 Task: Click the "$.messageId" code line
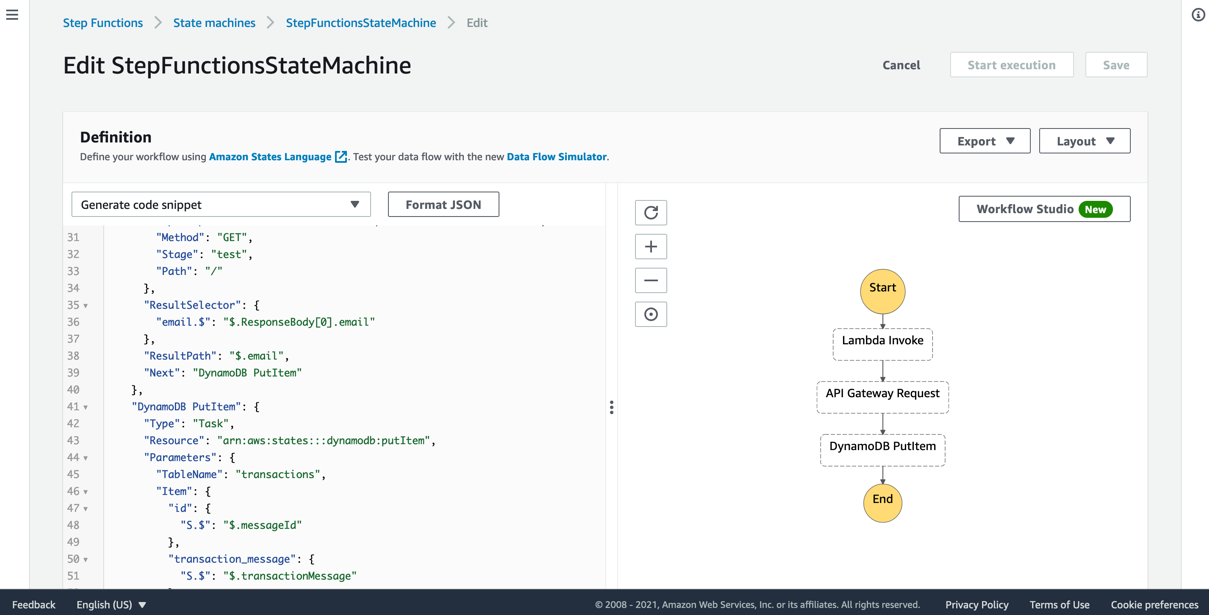[241, 526]
